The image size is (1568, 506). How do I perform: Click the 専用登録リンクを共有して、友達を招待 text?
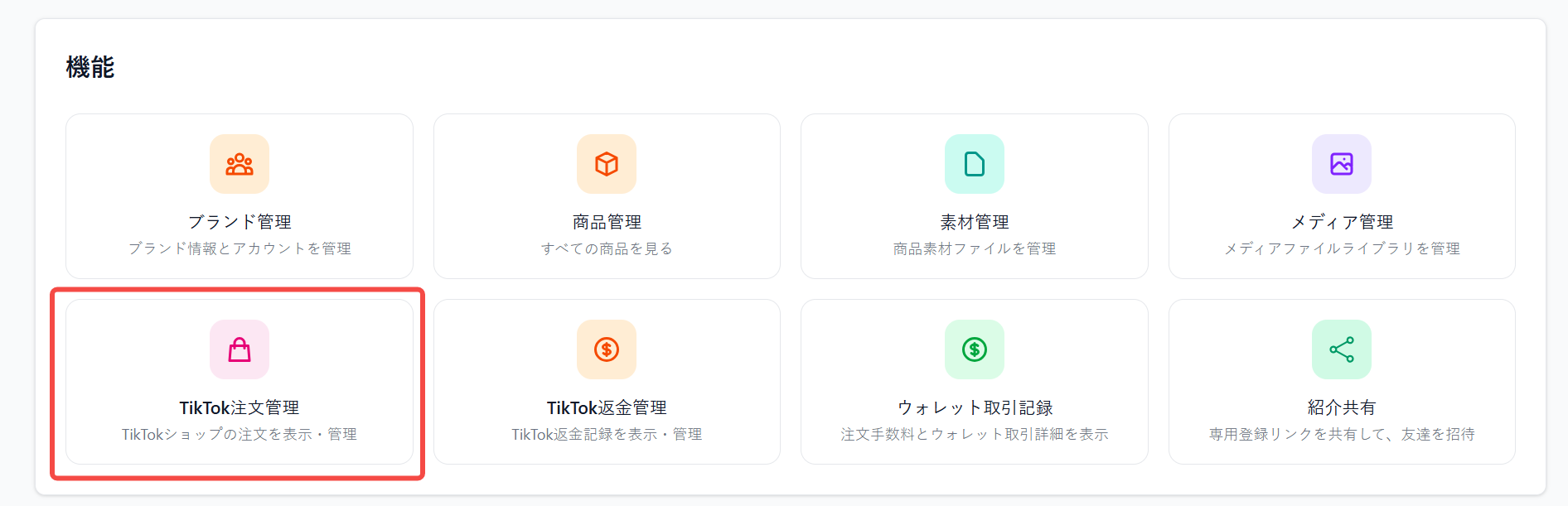pyautogui.click(x=1342, y=434)
